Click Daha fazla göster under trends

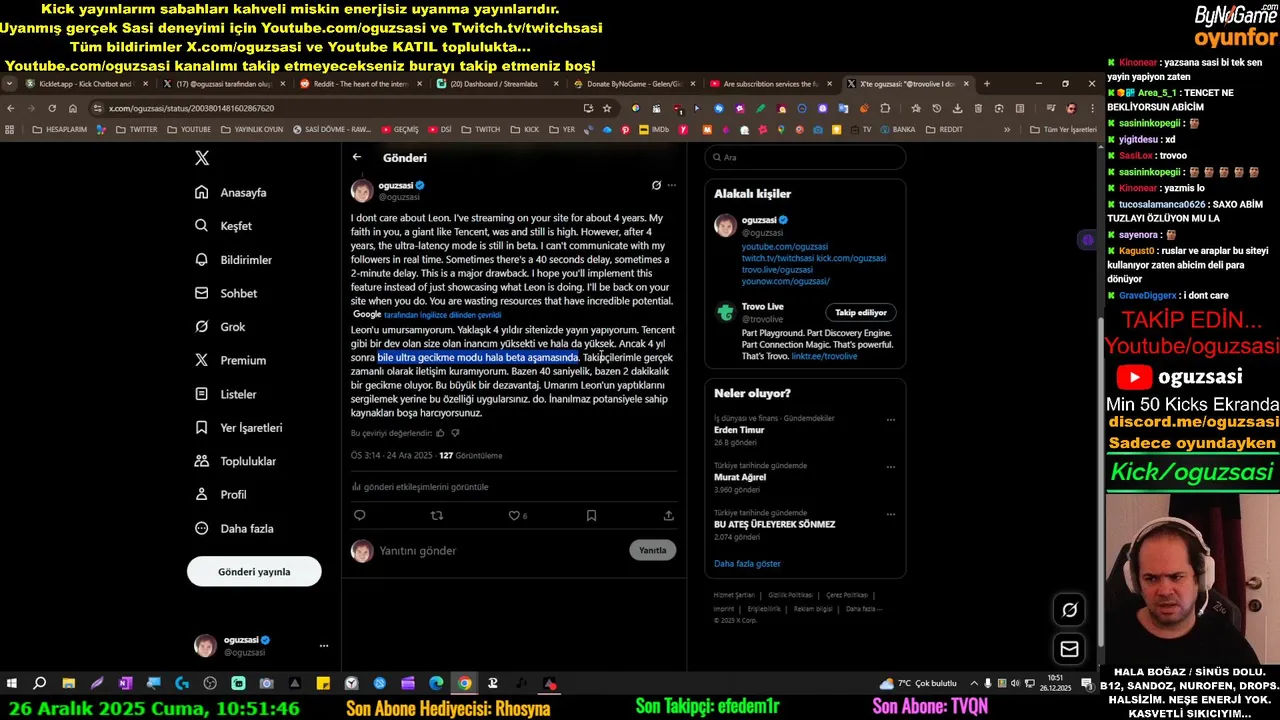(747, 564)
